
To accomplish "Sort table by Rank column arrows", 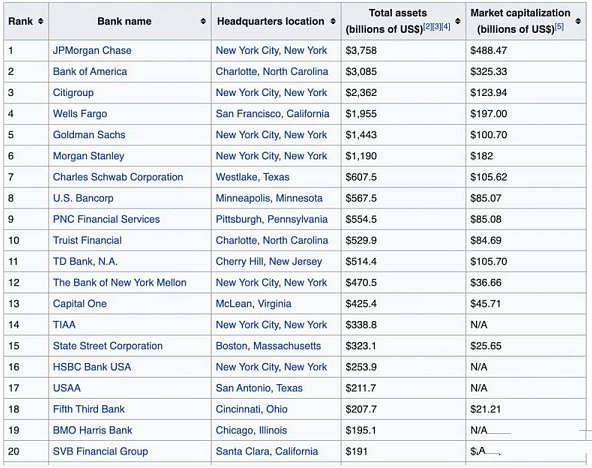I will (41, 21).
